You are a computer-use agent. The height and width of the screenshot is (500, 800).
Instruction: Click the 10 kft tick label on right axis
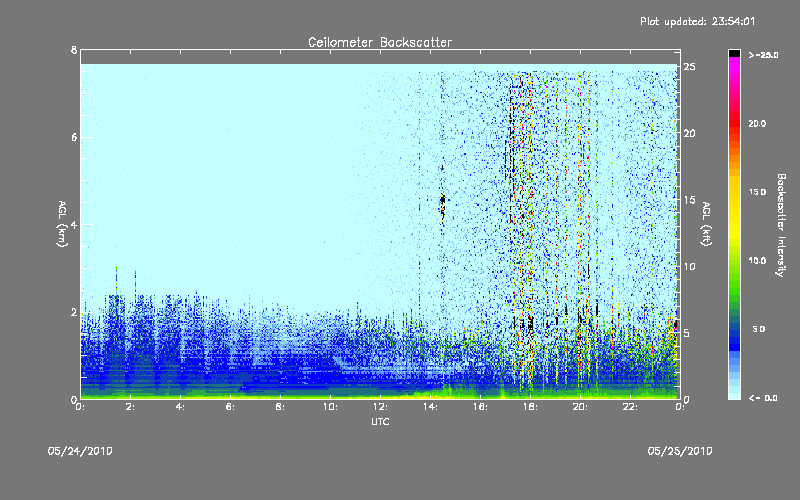point(689,267)
